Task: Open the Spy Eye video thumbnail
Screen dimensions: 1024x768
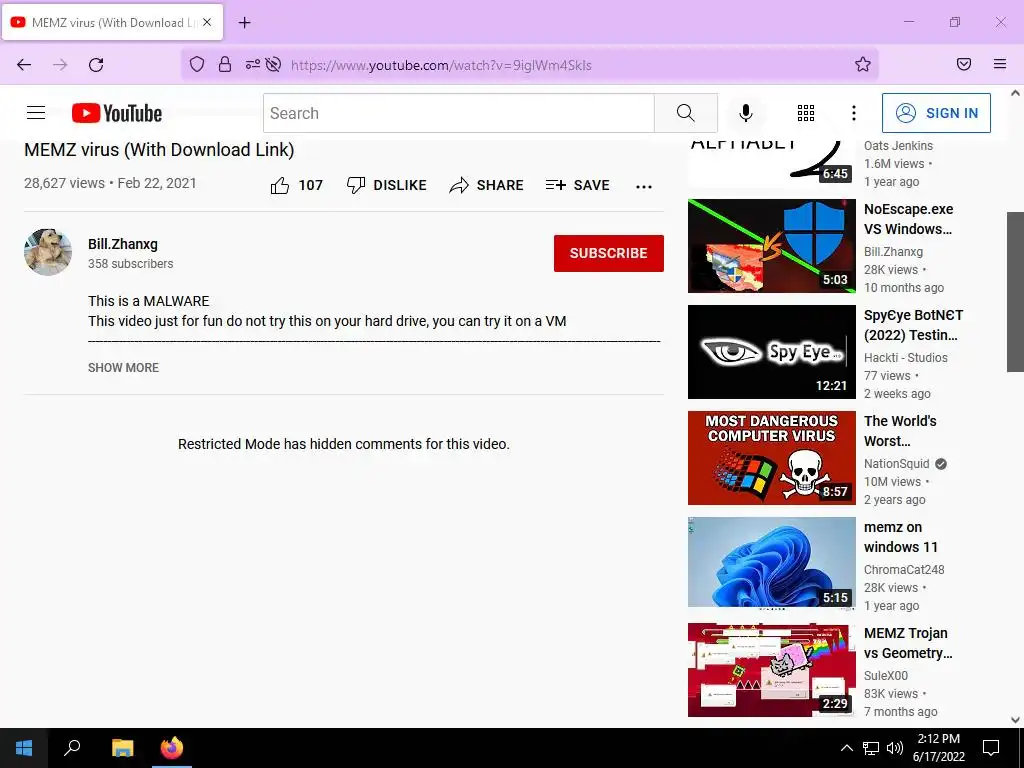Action: coord(771,352)
